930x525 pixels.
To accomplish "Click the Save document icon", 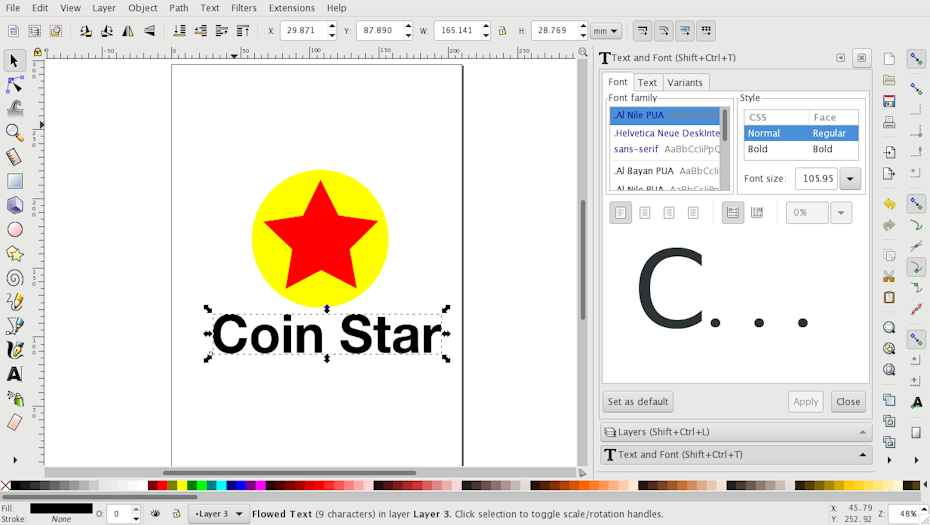I will [889, 101].
